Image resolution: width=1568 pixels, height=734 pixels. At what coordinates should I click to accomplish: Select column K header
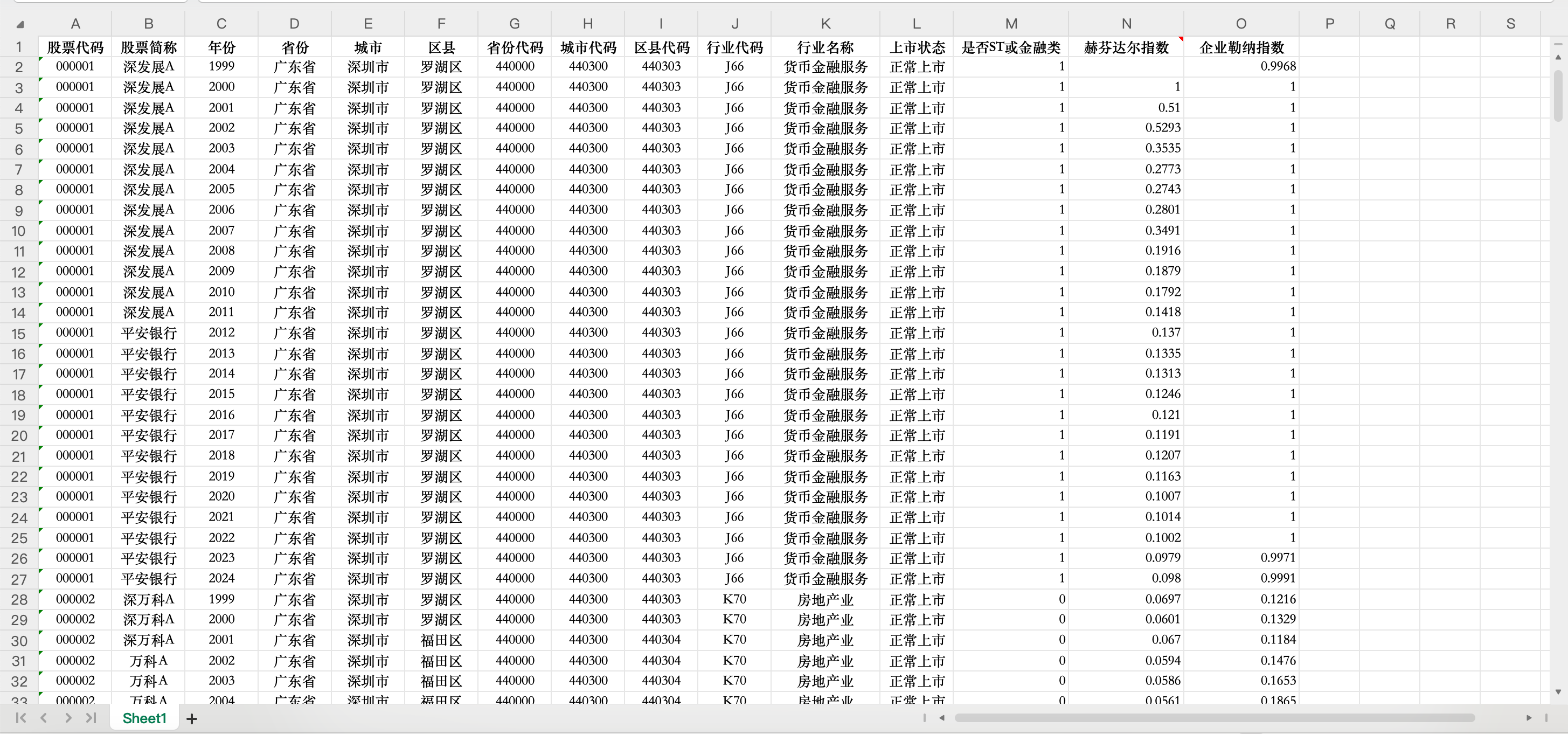point(825,24)
